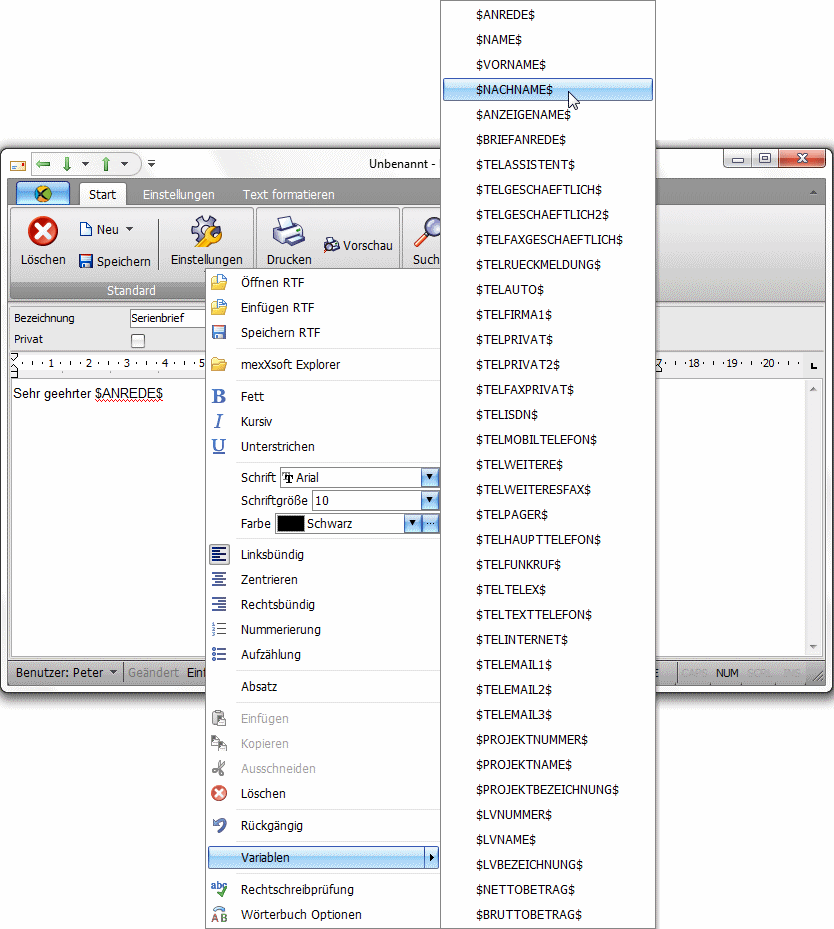Switch to the Einstellungen tab
This screenshot has height=929, width=834.
point(178,194)
